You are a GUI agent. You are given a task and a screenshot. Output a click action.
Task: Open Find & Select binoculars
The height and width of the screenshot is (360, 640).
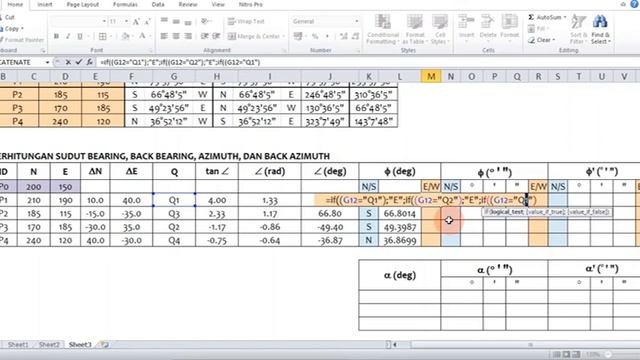(x=600, y=29)
